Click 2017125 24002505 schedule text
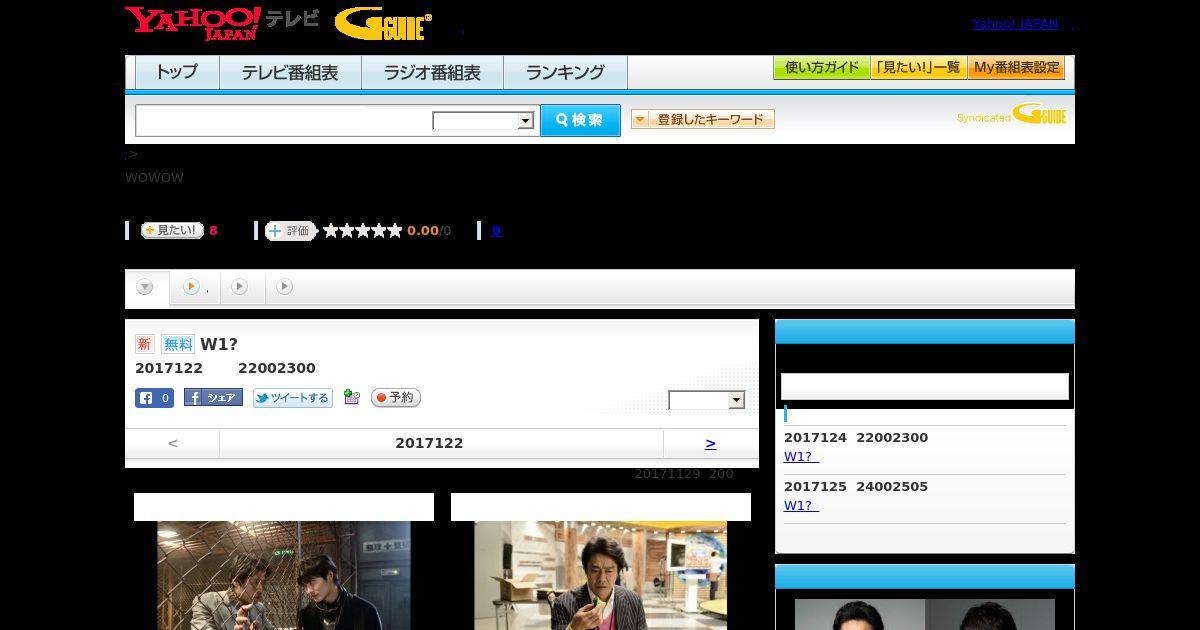This screenshot has height=630, width=1200. pyautogui.click(x=856, y=487)
